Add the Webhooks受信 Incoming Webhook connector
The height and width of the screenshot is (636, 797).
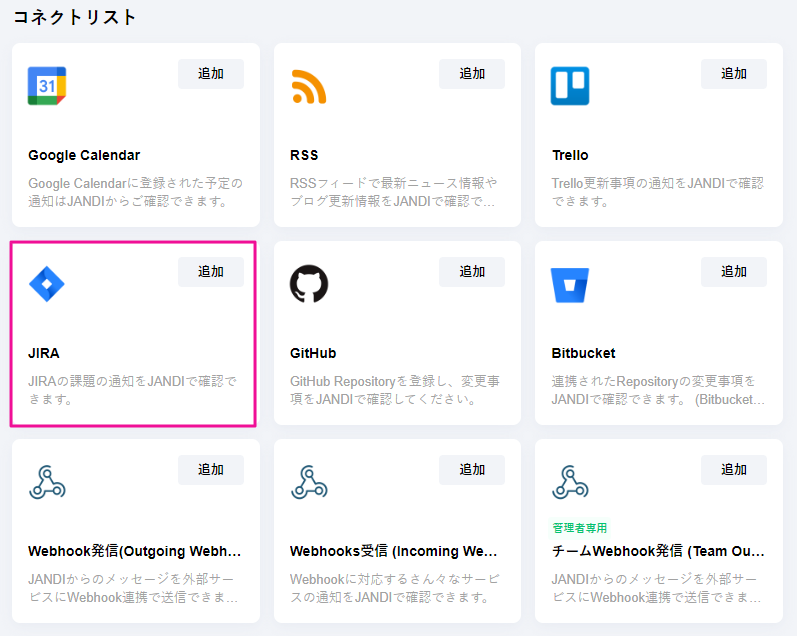[472, 470]
